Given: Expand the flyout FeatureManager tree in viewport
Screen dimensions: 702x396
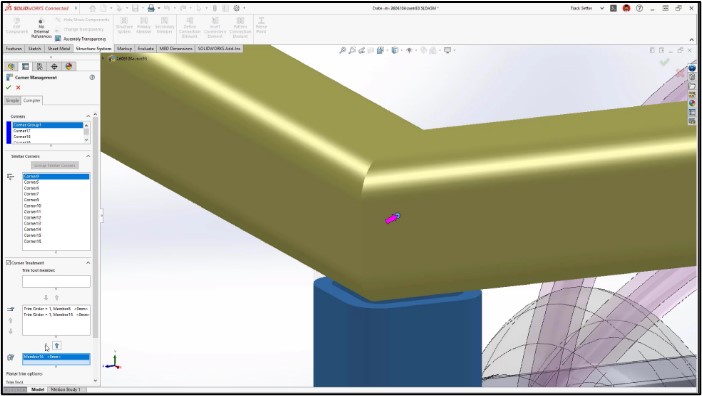Looking at the screenshot, I should (x=103, y=58).
